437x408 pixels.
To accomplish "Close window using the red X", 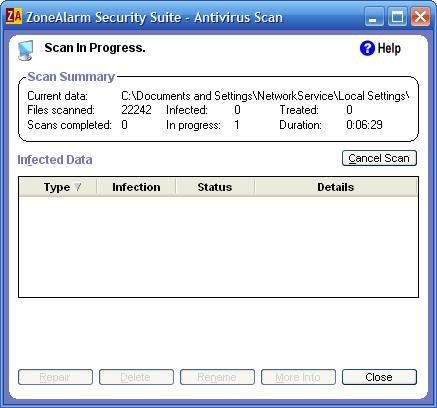I will coord(420,17).
